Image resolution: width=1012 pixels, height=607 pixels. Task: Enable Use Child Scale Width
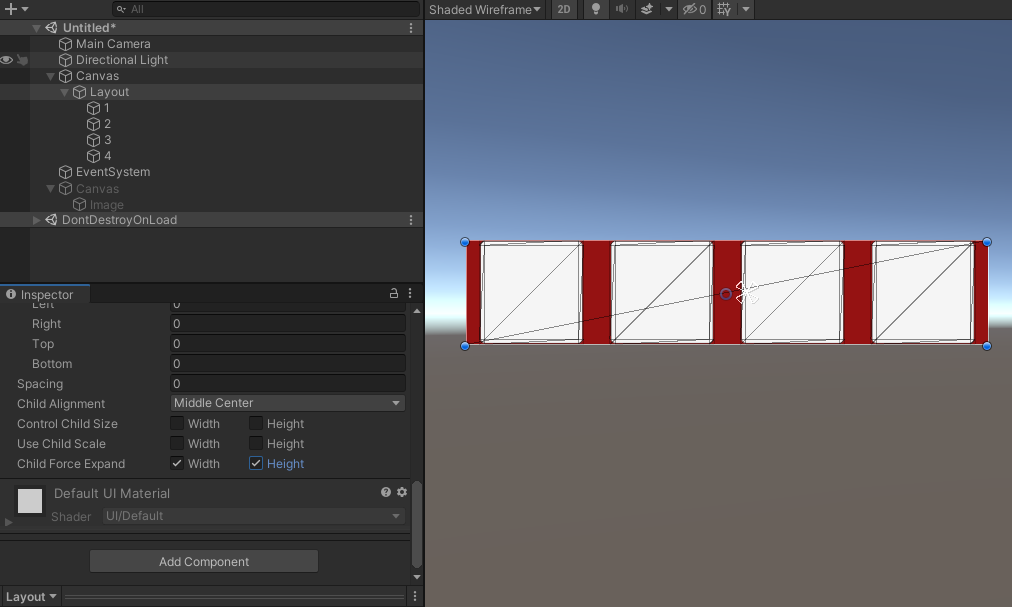[177, 444]
